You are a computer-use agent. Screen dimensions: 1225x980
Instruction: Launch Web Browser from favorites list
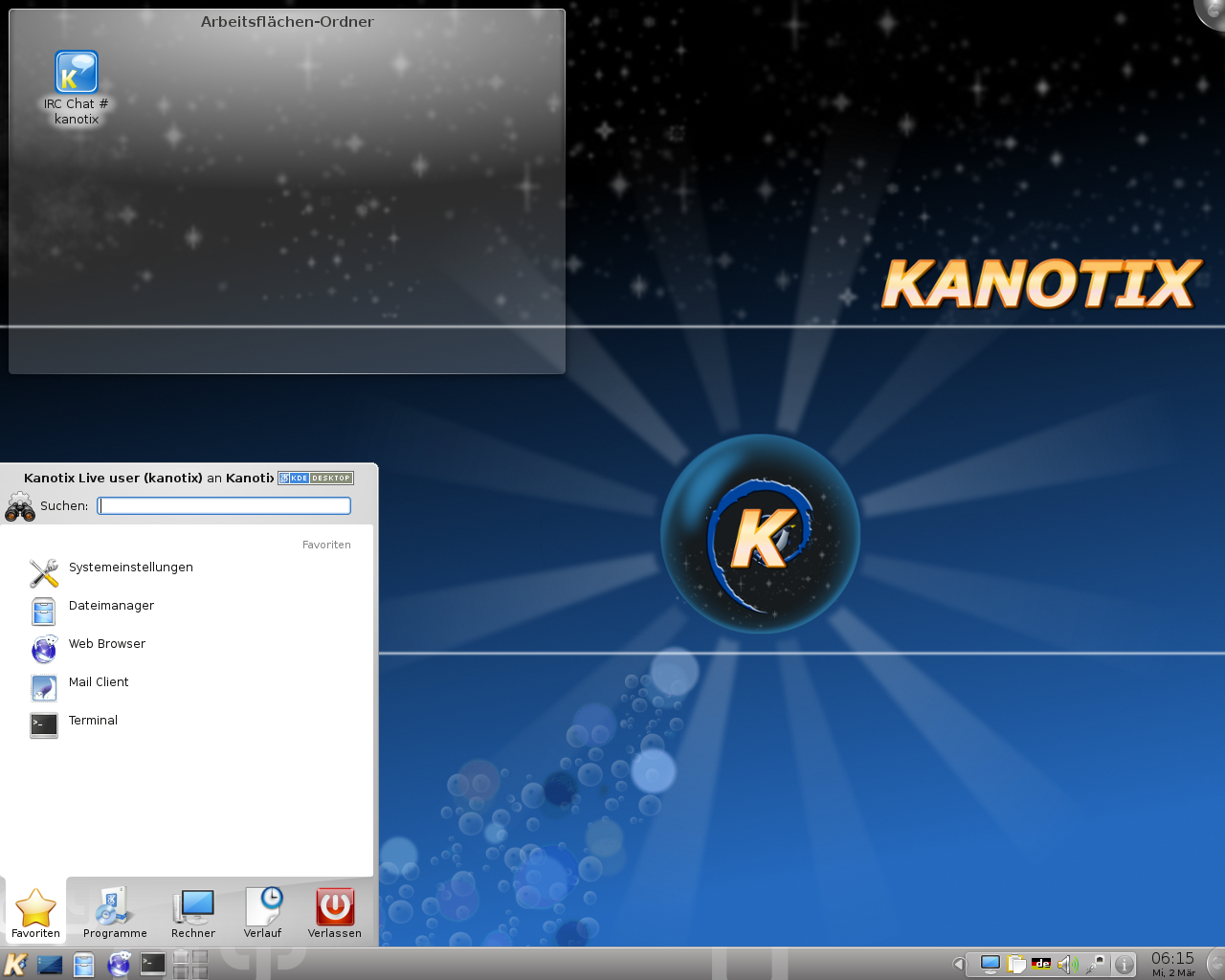pyautogui.click(x=187, y=649)
